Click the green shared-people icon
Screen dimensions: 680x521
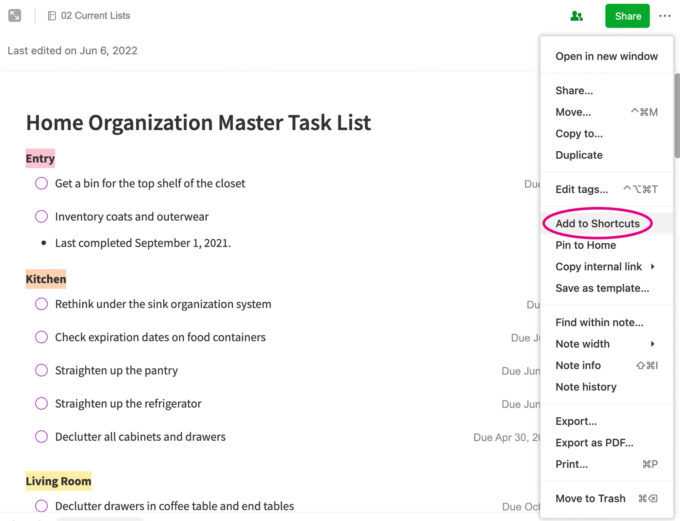576,16
